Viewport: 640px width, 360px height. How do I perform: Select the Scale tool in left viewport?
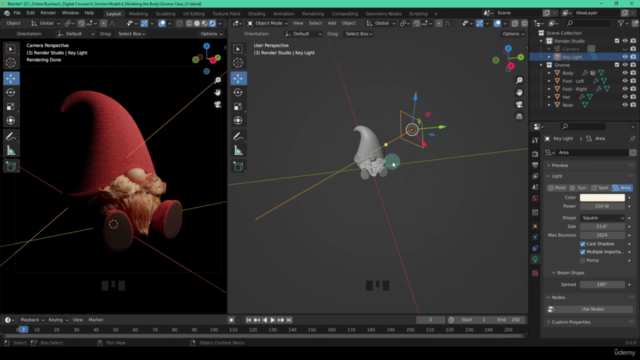click(11, 107)
